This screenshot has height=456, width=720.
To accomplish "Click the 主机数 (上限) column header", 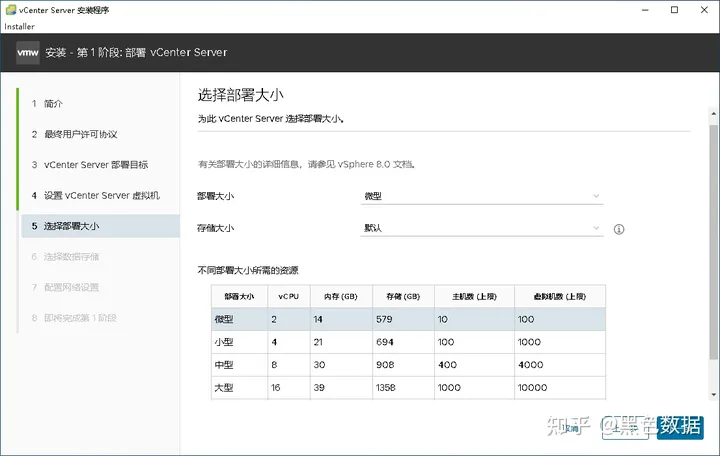I will [x=474, y=297].
